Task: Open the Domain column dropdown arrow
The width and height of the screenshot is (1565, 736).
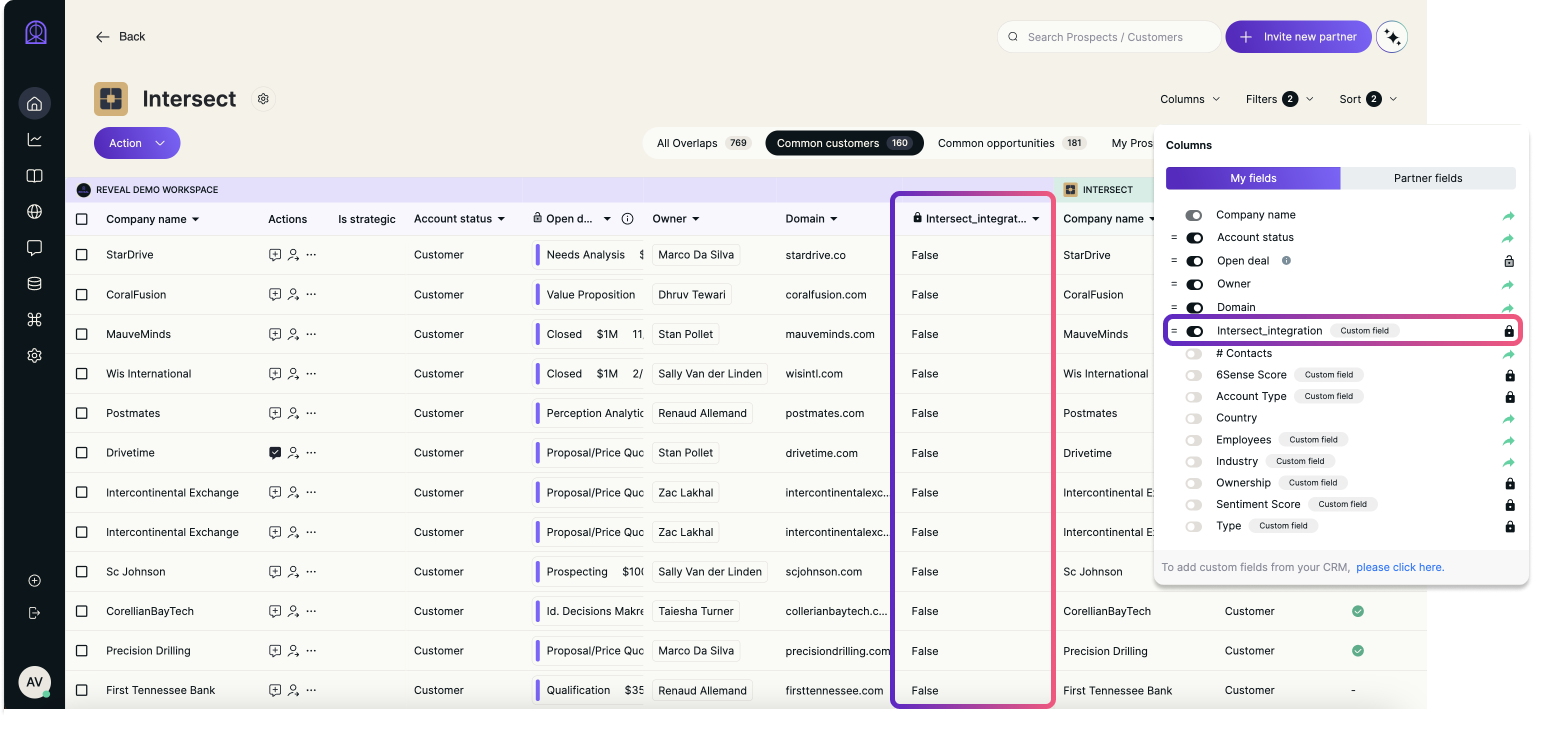Action: pyautogui.click(x=833, y=219)
